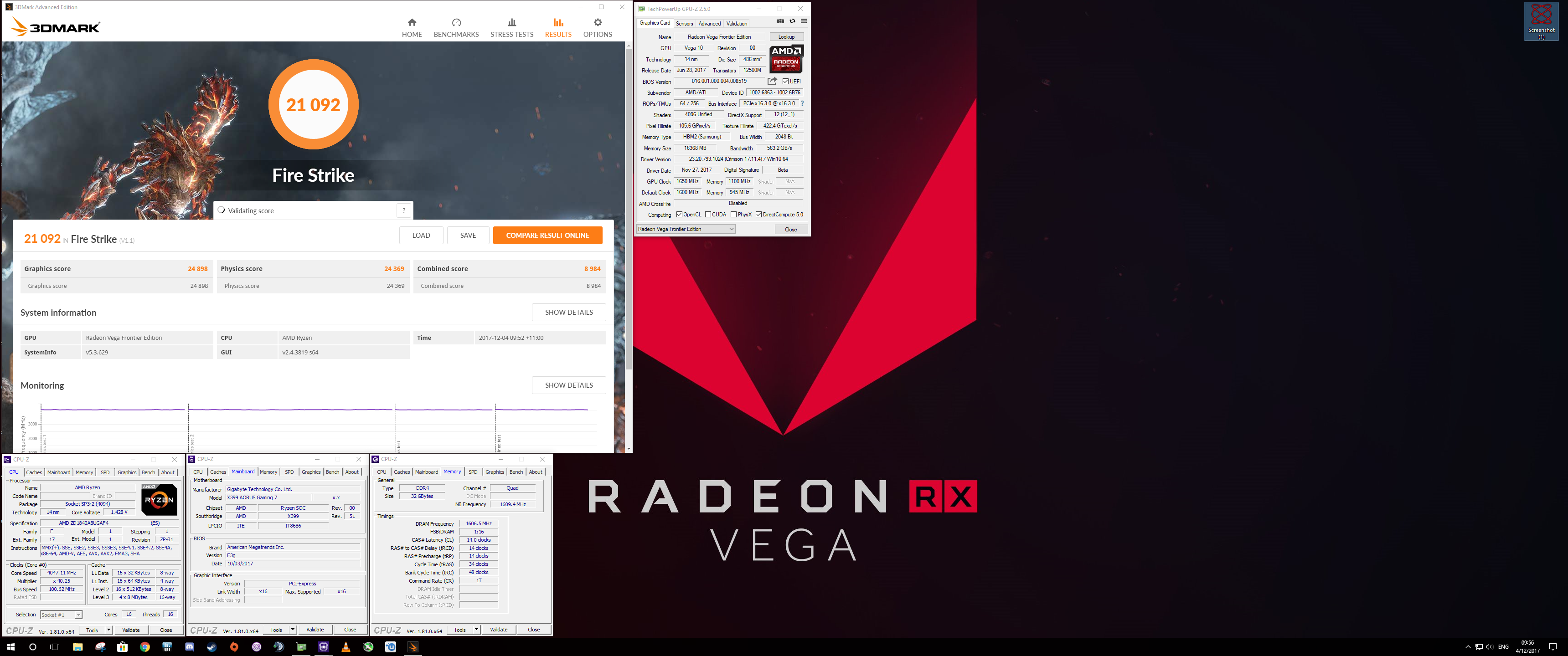Go to 3DMark HOME
Viewport: 1568px width, 656px height.
pyautogui.click(x=412, y=28)
